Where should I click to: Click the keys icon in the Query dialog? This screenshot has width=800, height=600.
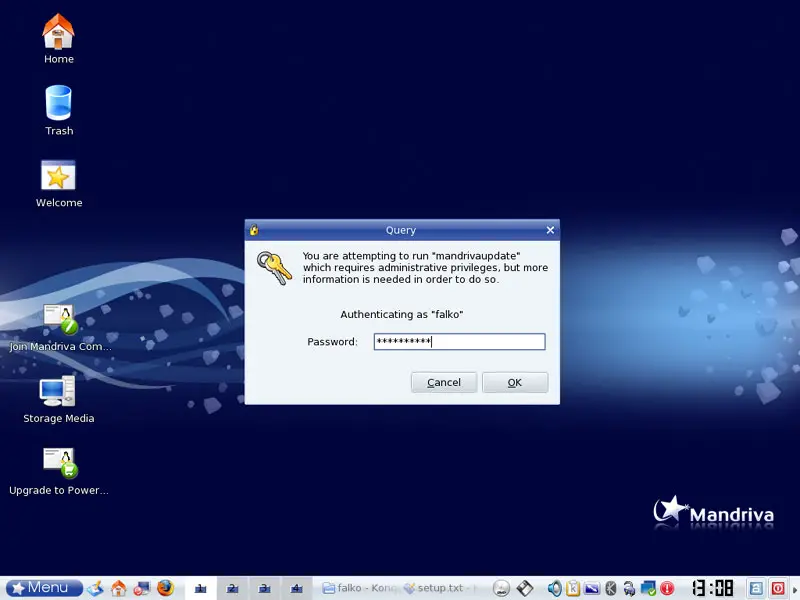(274, 267)
